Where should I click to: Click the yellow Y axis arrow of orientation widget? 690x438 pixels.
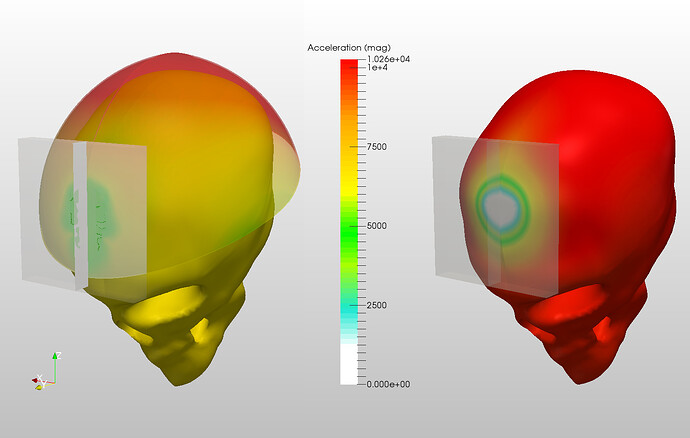(x=40, y=386)
